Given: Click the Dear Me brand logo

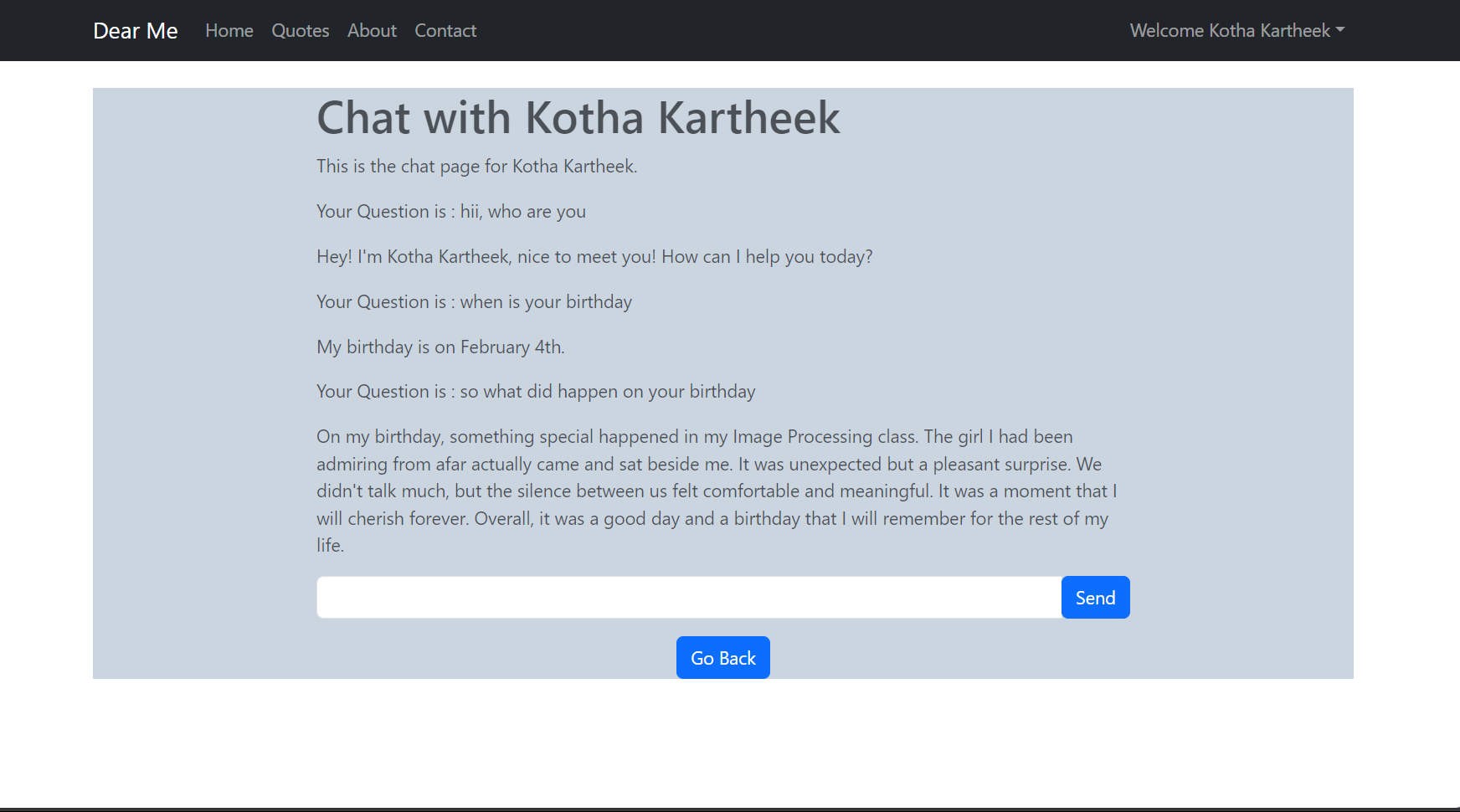Looking at the screenshot, I should coord(136,31).
